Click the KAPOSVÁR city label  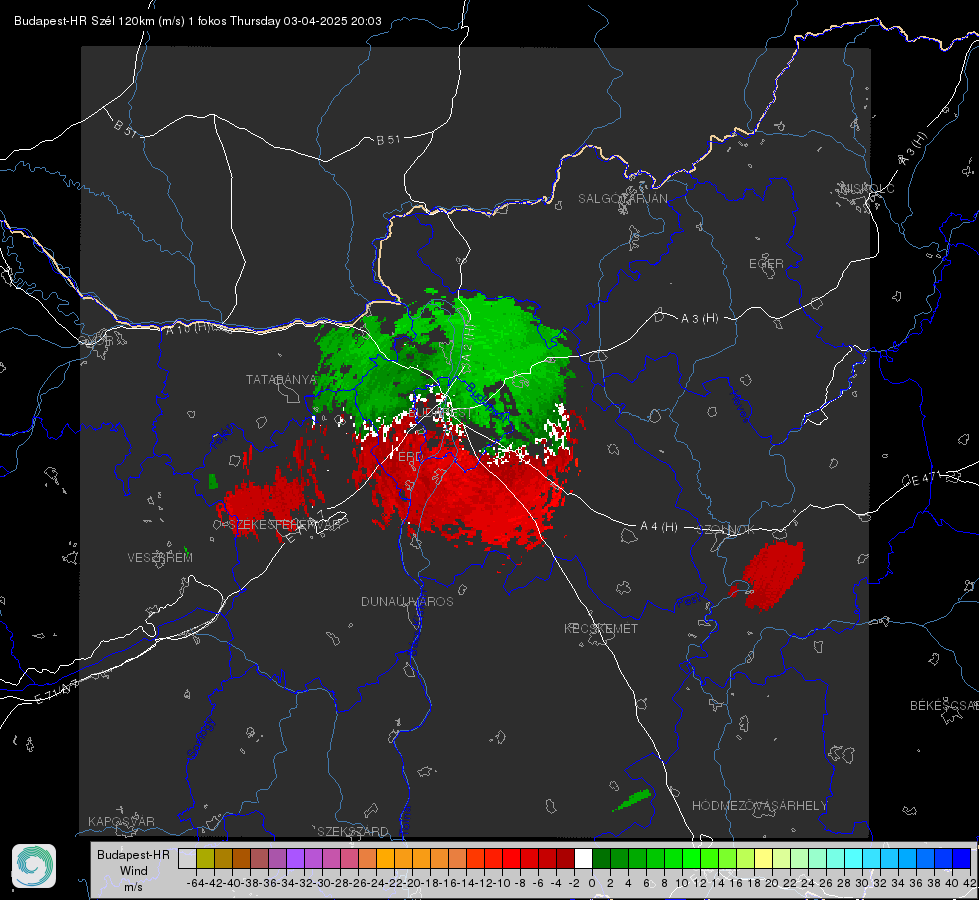[121, 821]
